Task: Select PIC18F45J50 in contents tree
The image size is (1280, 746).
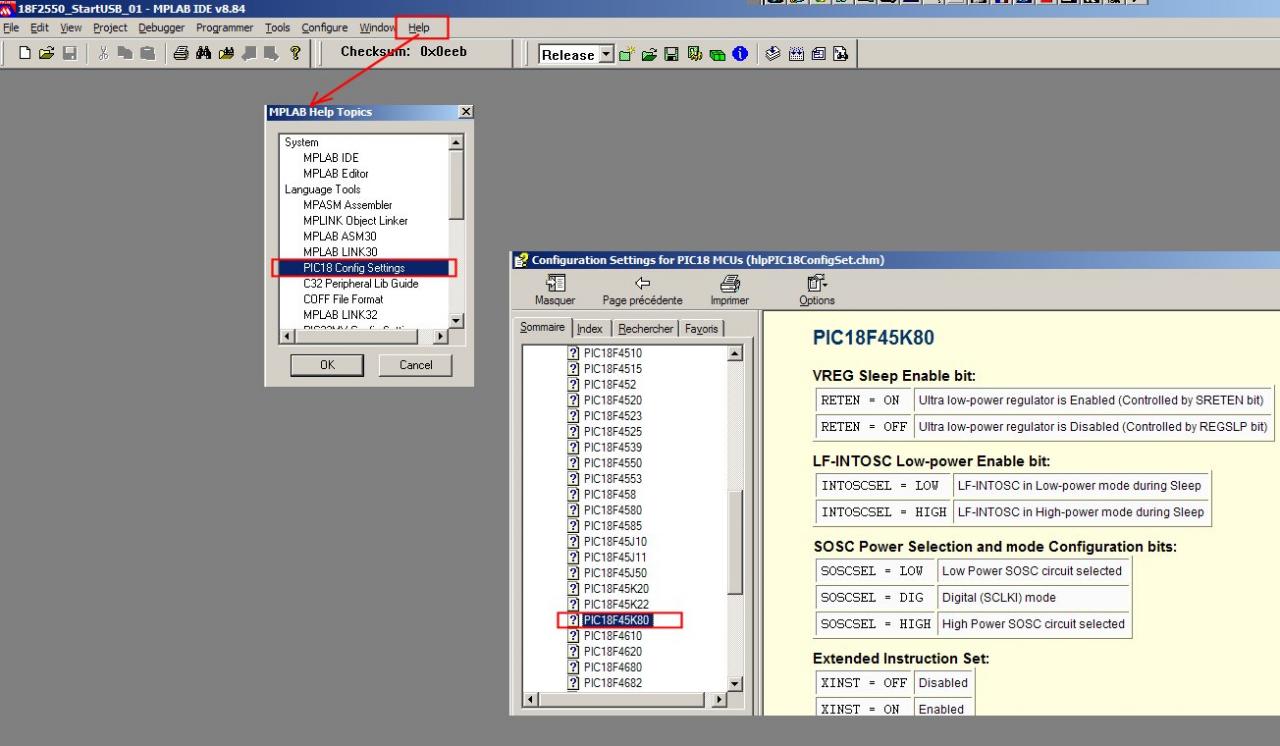Action: point(615,573)
